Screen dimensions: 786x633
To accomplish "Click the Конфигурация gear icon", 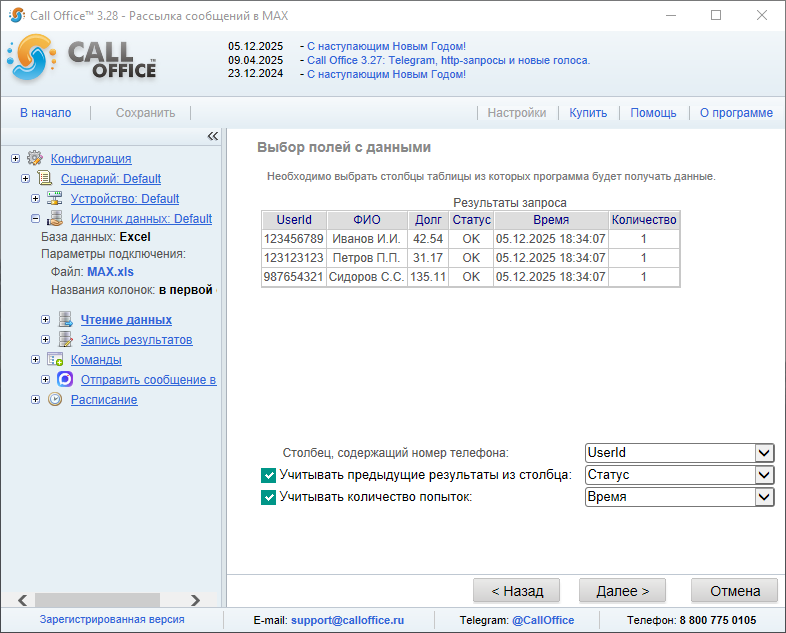I will pyautogui.click(x=35, y=158).
